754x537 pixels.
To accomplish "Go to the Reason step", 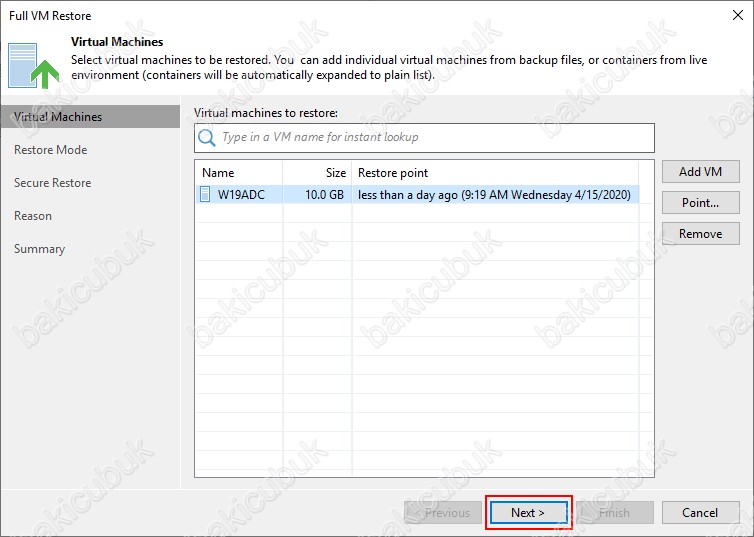I will click(x=33, y=216).
